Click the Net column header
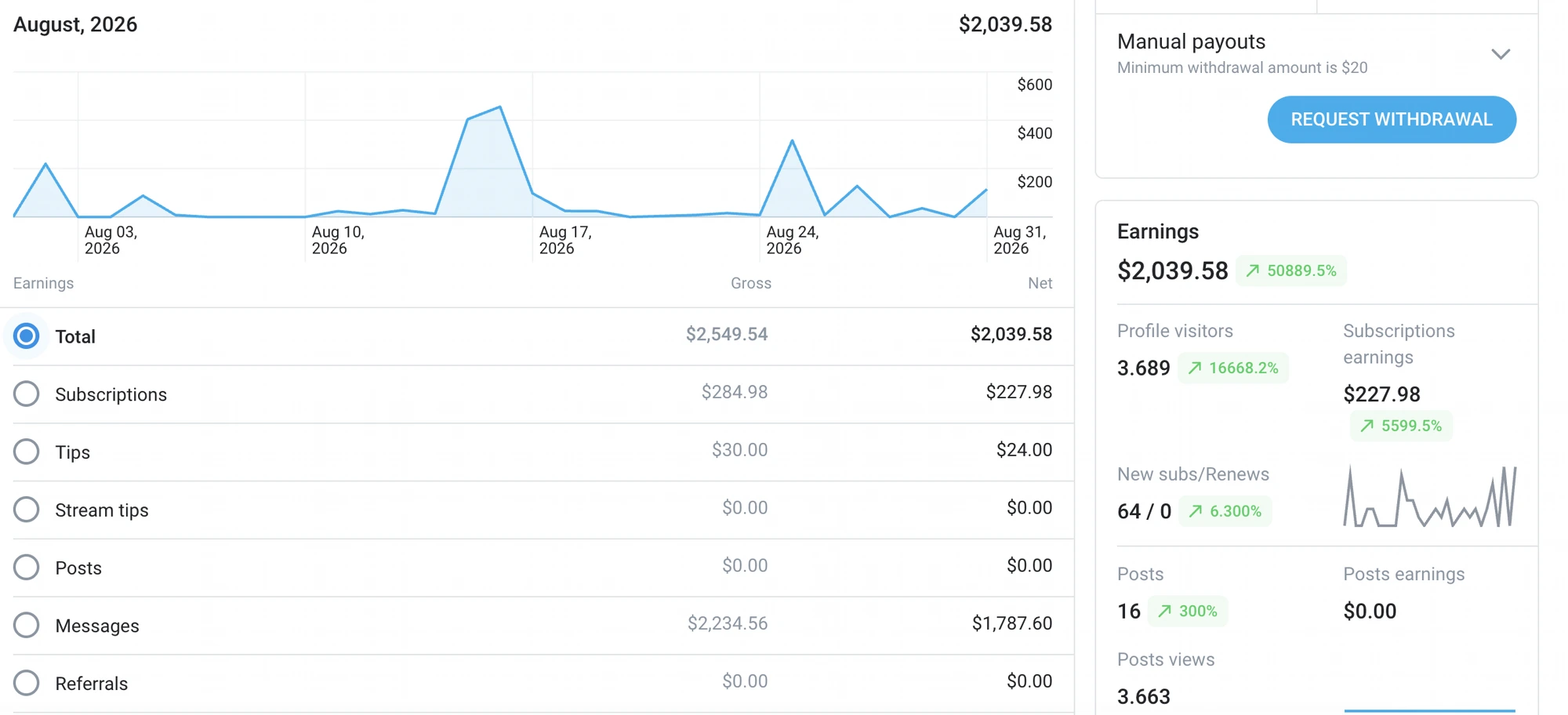Image resolution: width=1568 pixels, height=715 pixels. (x=1040, y=283)
